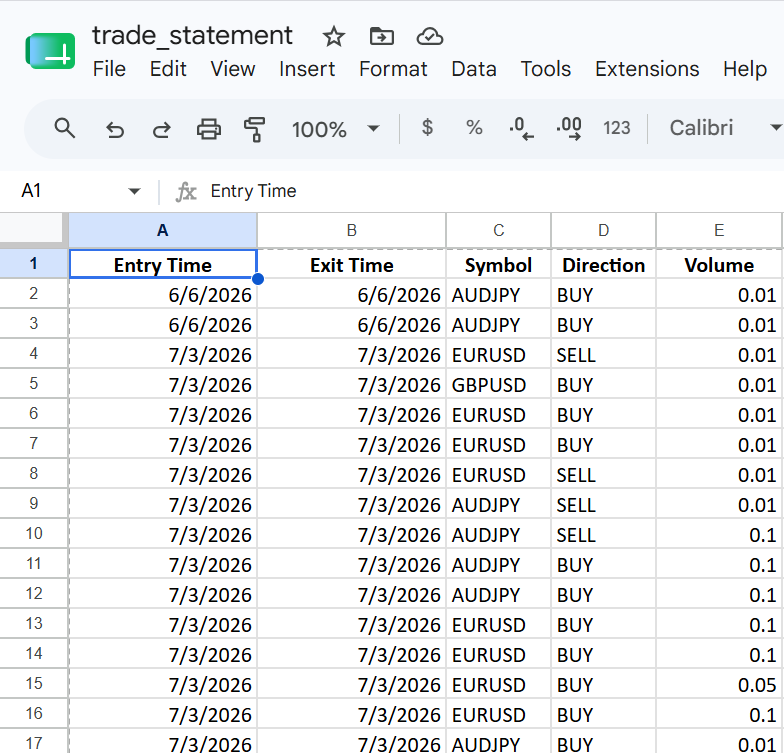Image resolution: width=784 pixels, height=753 pixels.
Task: Open the zoom 100% dropdown
Action: tap(336, 129)
